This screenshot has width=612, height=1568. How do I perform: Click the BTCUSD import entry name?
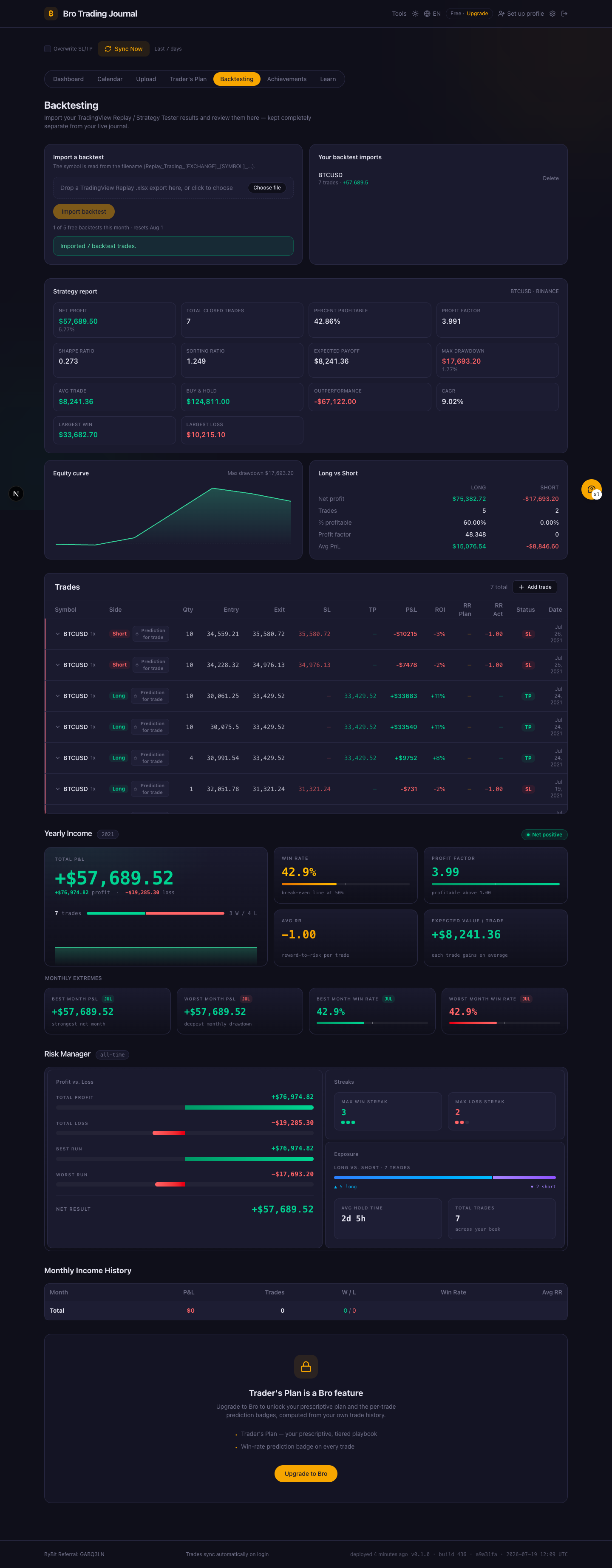pos(330,175)
